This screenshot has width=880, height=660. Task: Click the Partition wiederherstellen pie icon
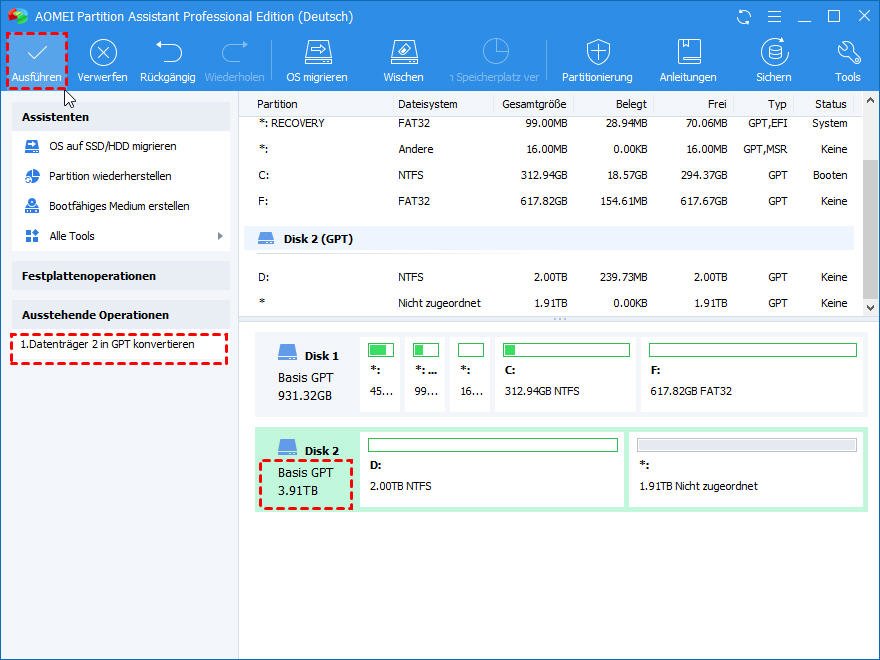32,176
